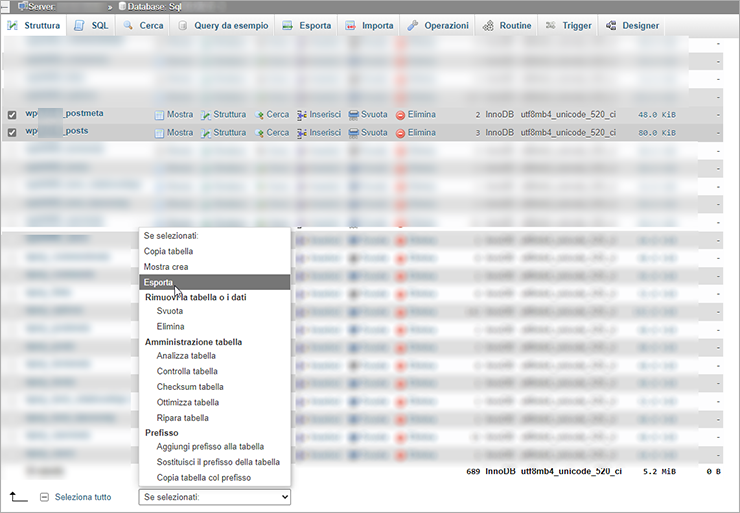Viewport: 740px width, 513px height.
Task: Select Ripara tabella in the list
Action: pos(183,418)
